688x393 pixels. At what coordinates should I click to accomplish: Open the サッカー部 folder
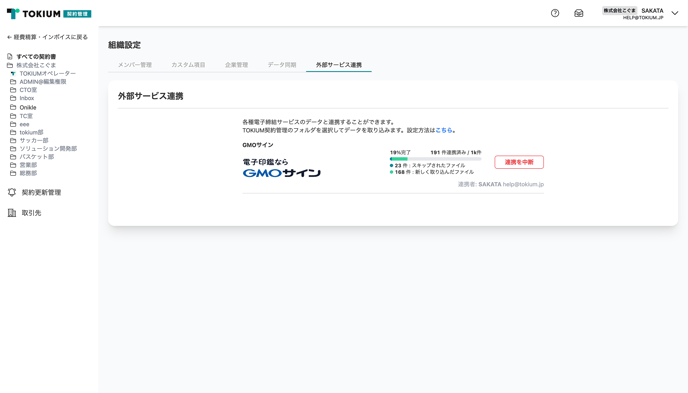tap(34, 140)
